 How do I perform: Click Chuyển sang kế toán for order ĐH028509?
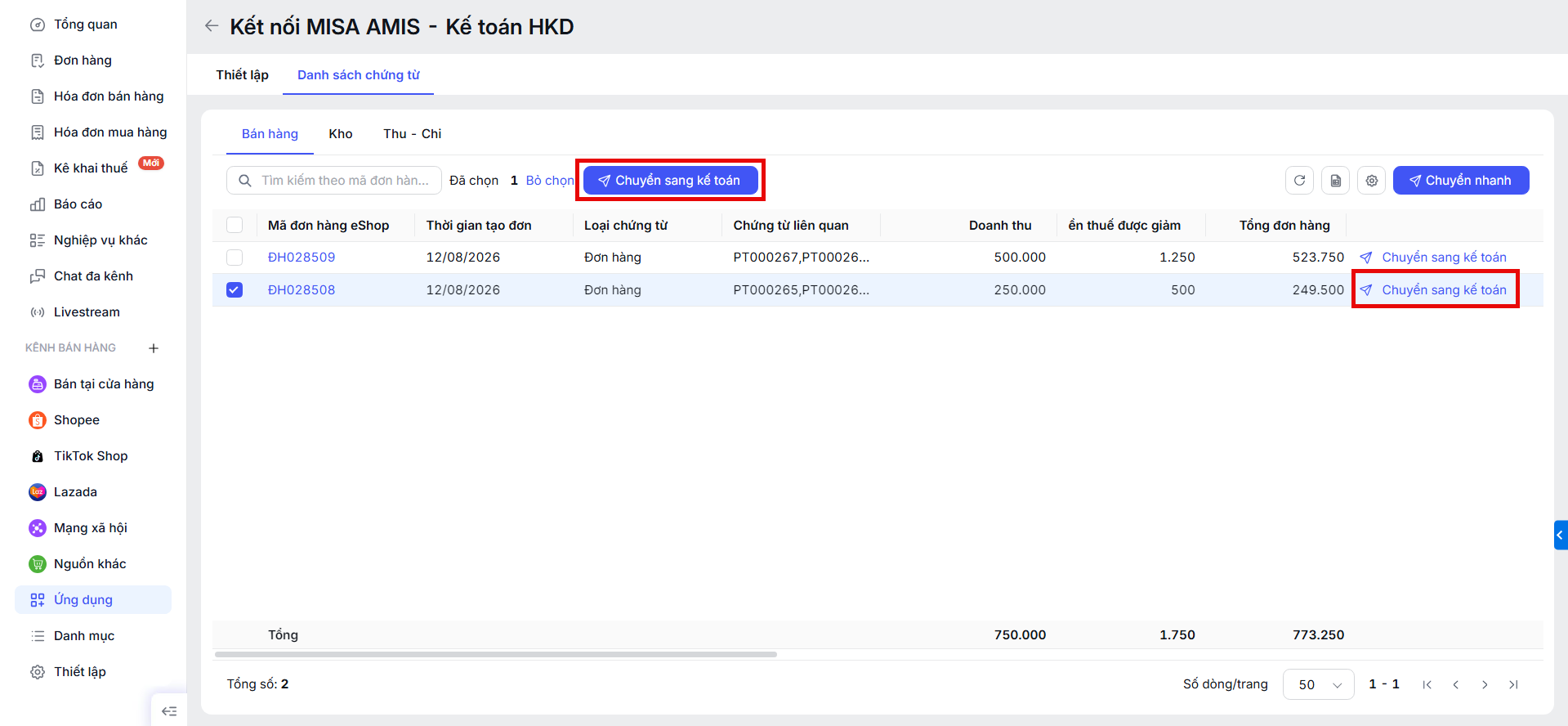pyautogui.click(x=1433, y=258)
